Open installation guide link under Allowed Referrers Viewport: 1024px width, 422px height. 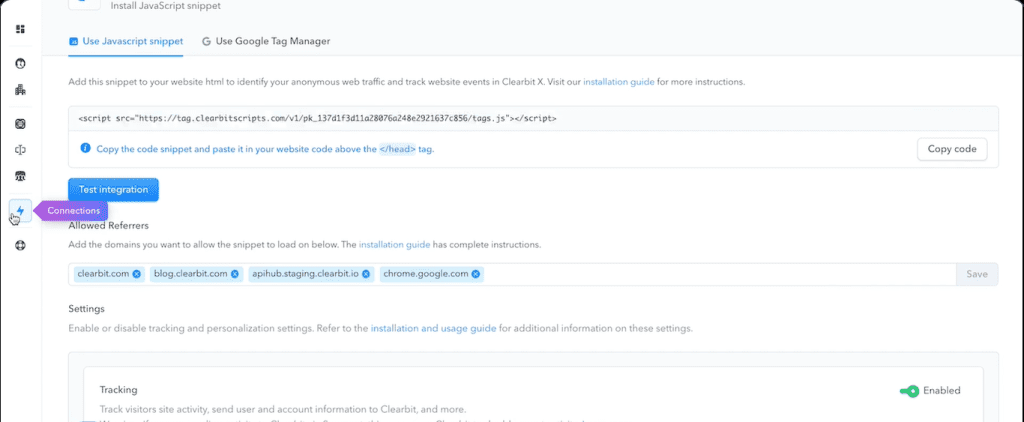click(394, 245)
